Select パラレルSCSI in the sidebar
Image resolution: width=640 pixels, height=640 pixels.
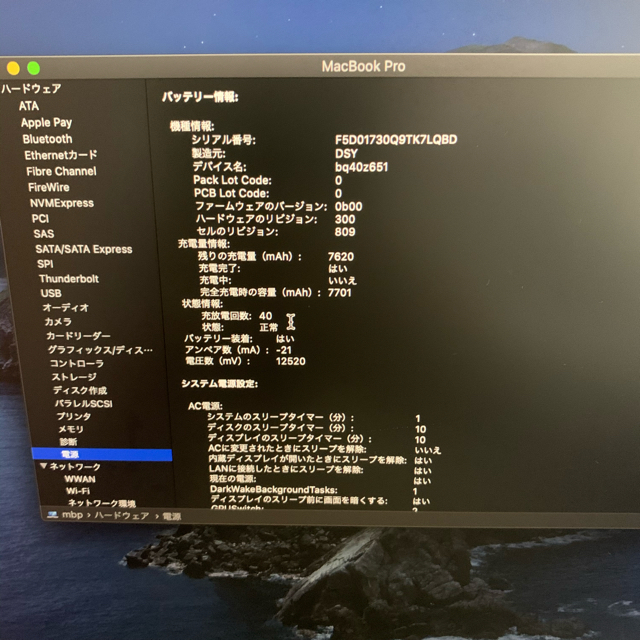[83, 403]
